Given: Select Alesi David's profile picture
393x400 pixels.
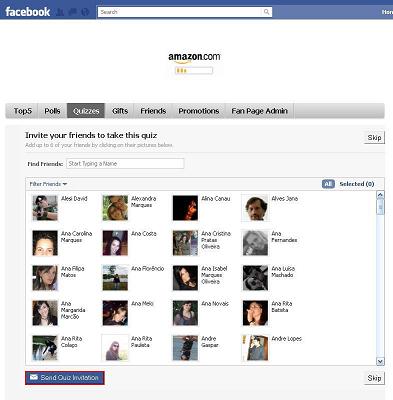Looking at the screenshot, I should point(45,208).
